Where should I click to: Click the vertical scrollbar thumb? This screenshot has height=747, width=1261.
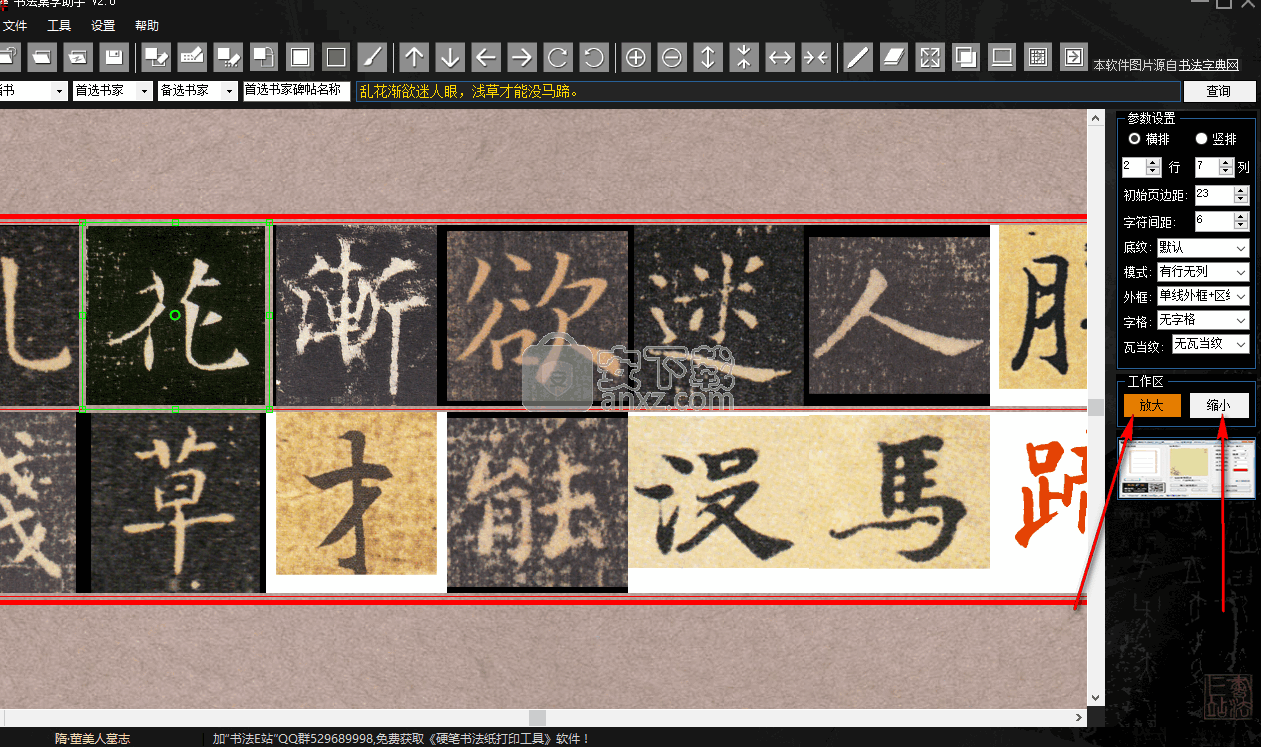[x=1095, y=408]
